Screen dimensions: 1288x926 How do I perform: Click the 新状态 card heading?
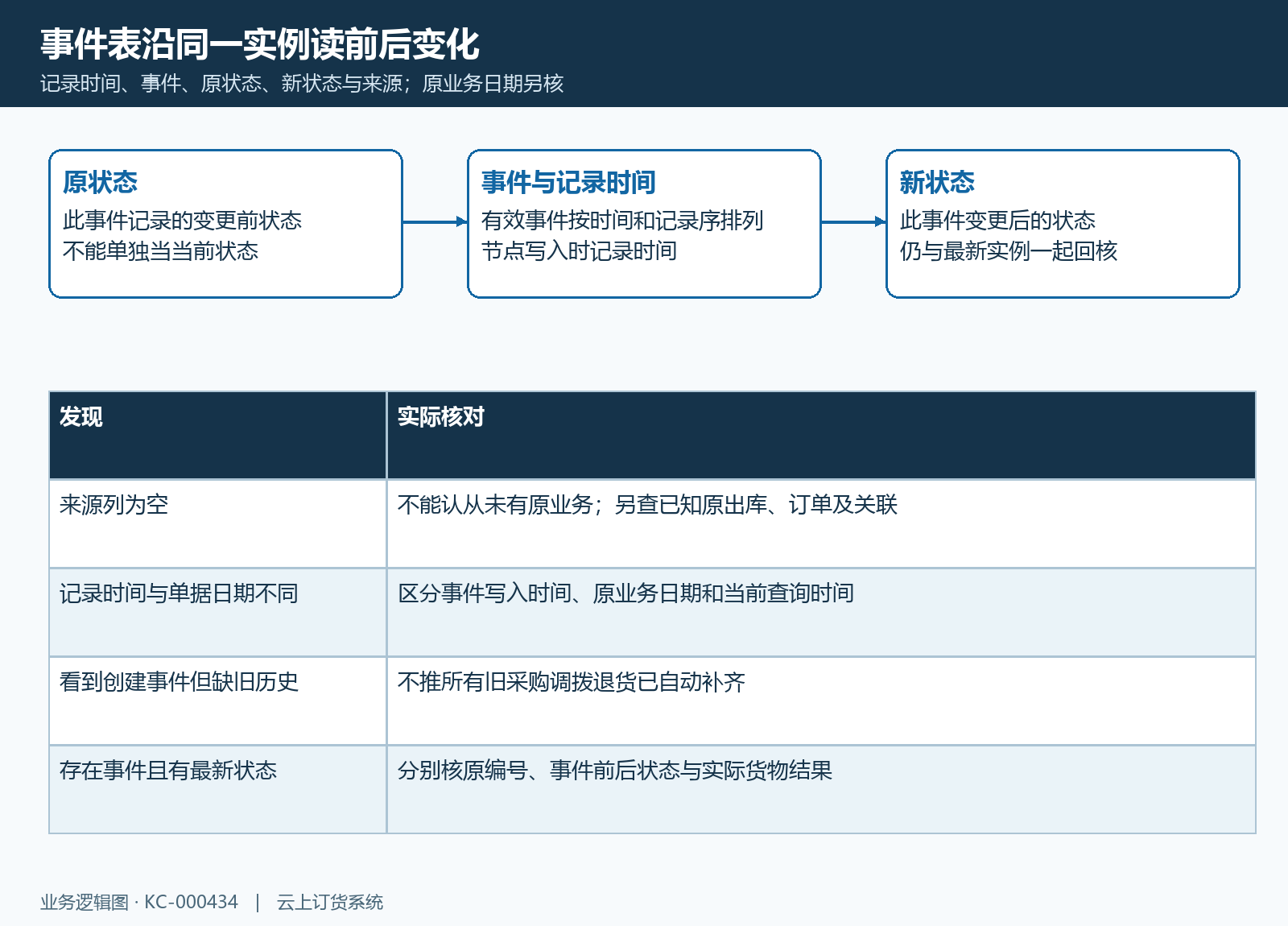click(937, 182)
